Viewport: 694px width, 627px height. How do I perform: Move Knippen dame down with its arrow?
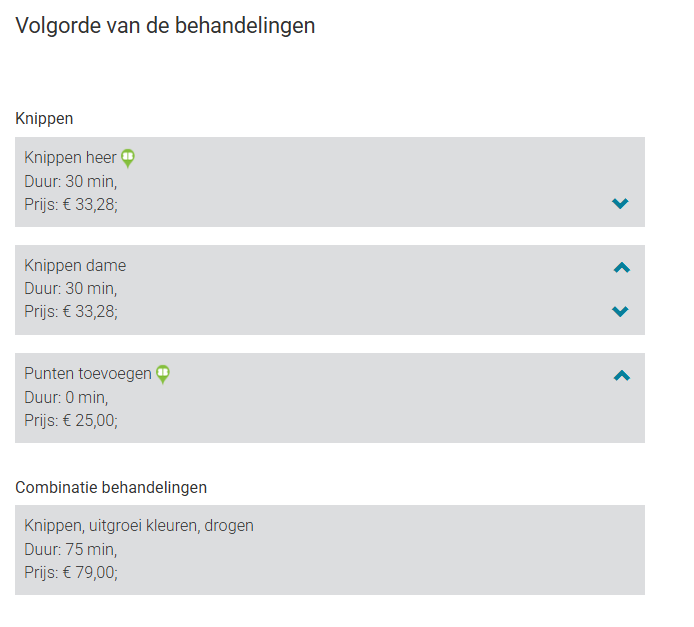[620, 312]
